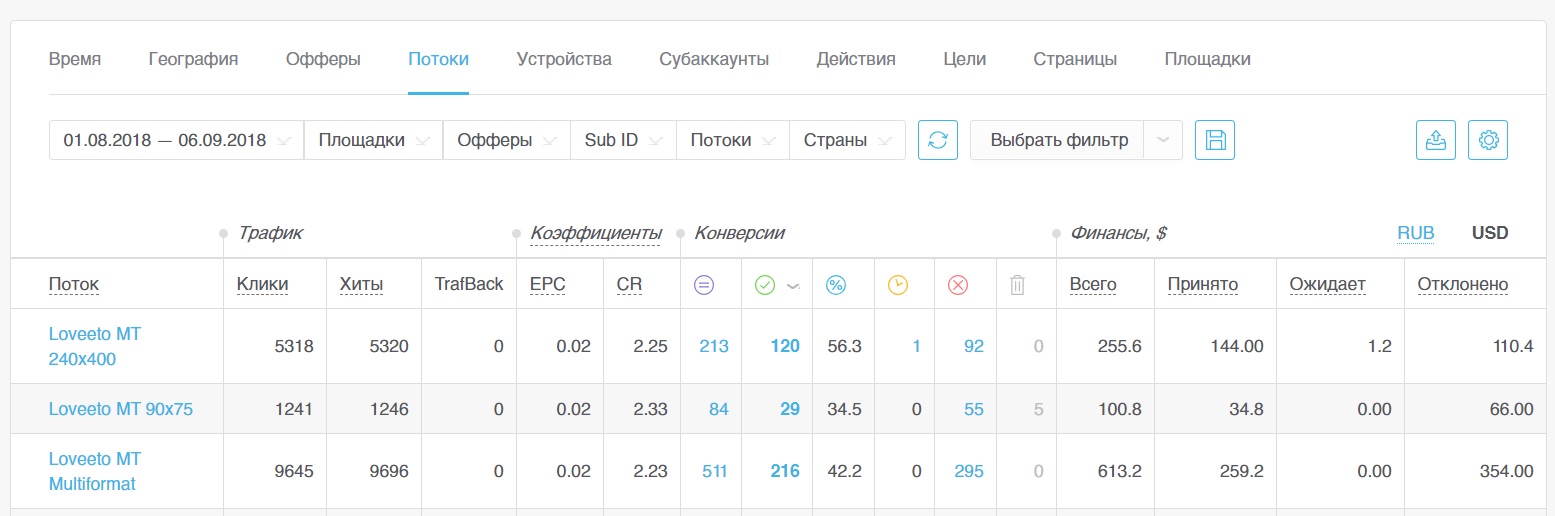Image resolution: width=1555 pixels, height=516 pixels.
Task: Click the red rejected conversions cross icon
Action: click(x=957, y=285)
